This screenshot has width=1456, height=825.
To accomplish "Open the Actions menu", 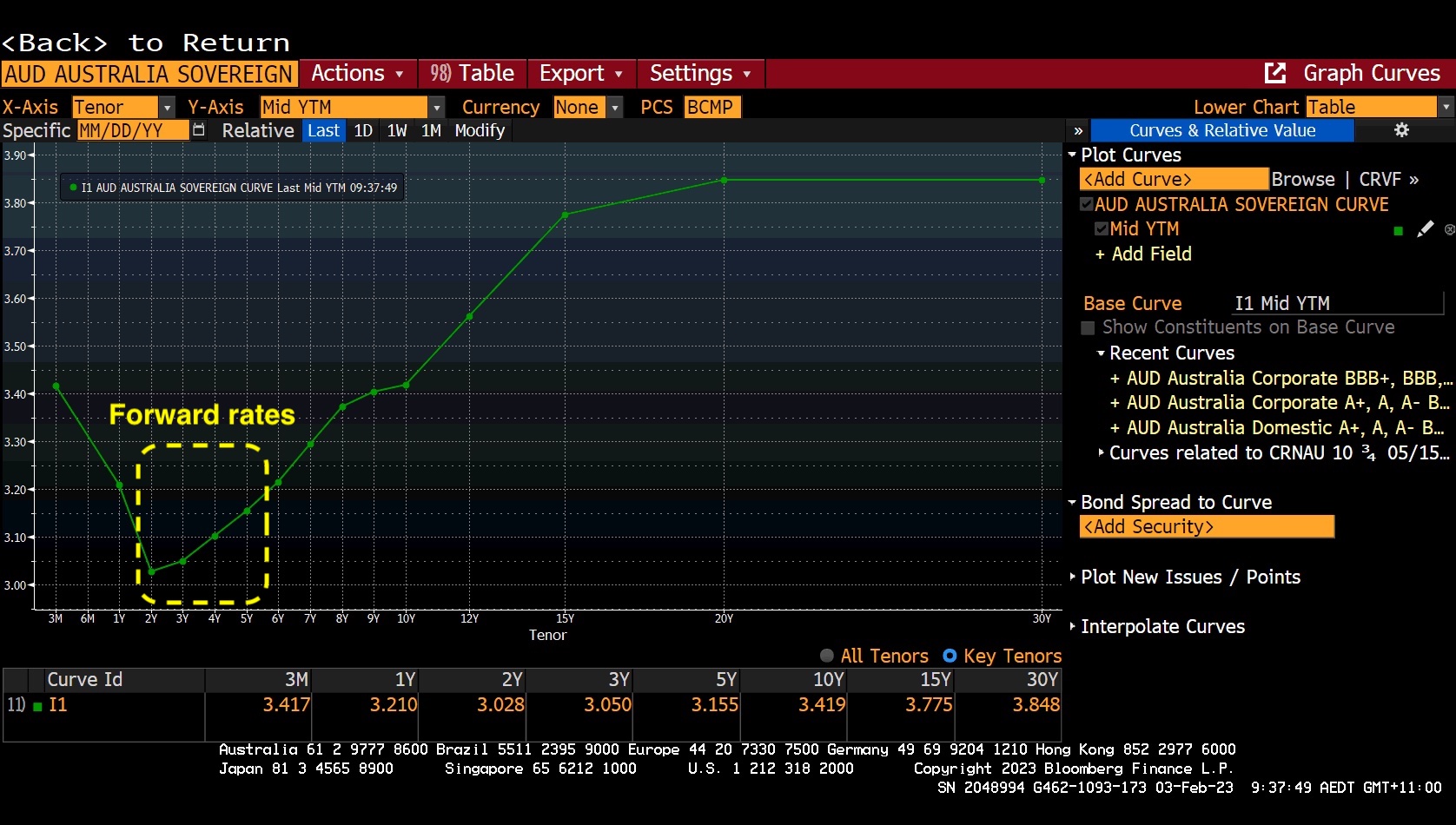I will (x=356, y=74).
